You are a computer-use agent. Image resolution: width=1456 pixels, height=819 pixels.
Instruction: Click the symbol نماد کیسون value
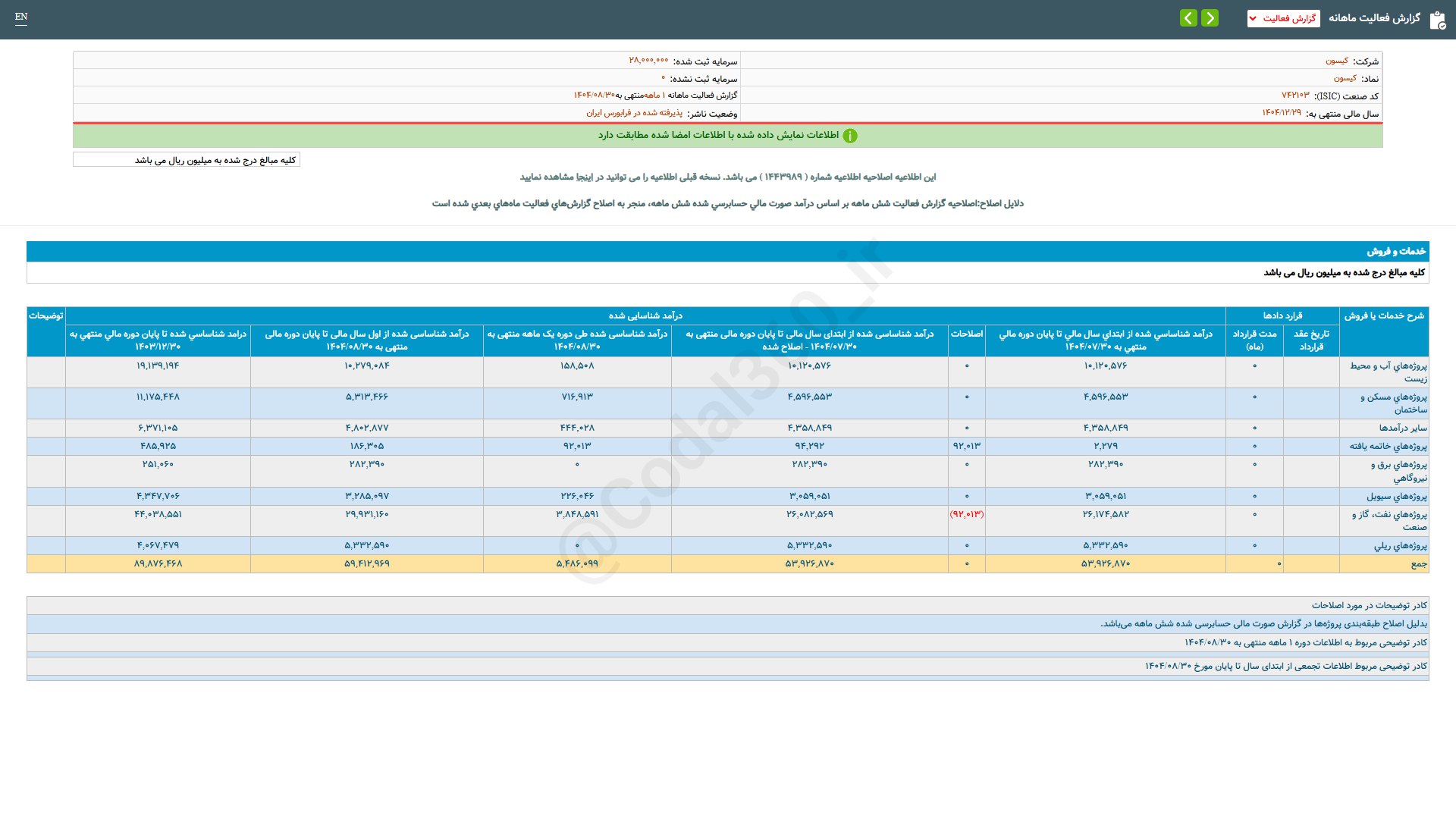pos(1345,78)
